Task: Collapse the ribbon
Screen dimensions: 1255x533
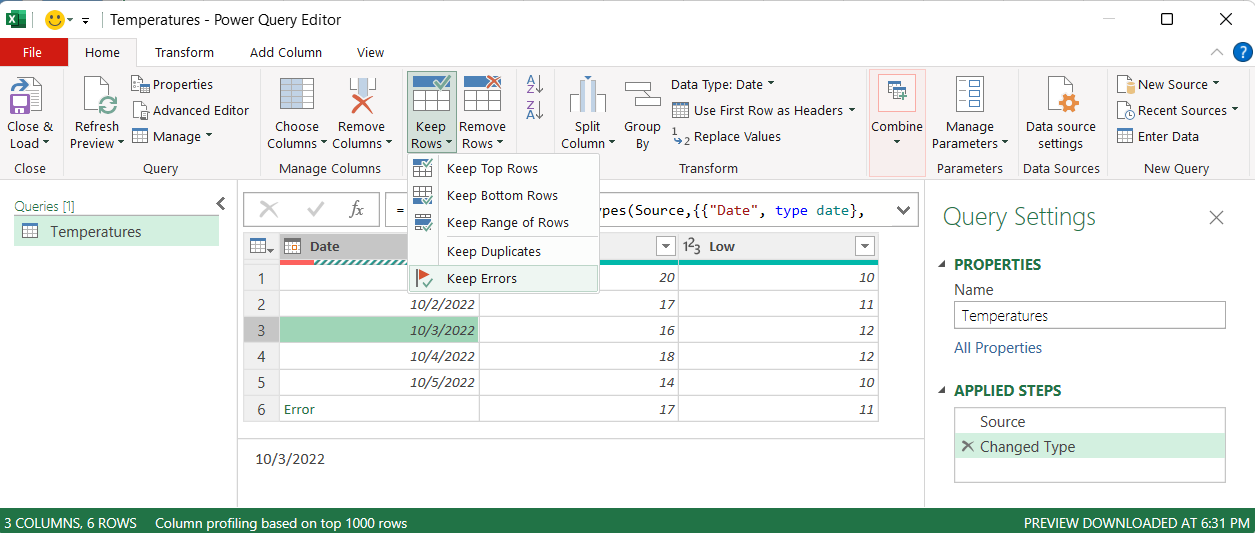Action: (x=1217, y=52)
